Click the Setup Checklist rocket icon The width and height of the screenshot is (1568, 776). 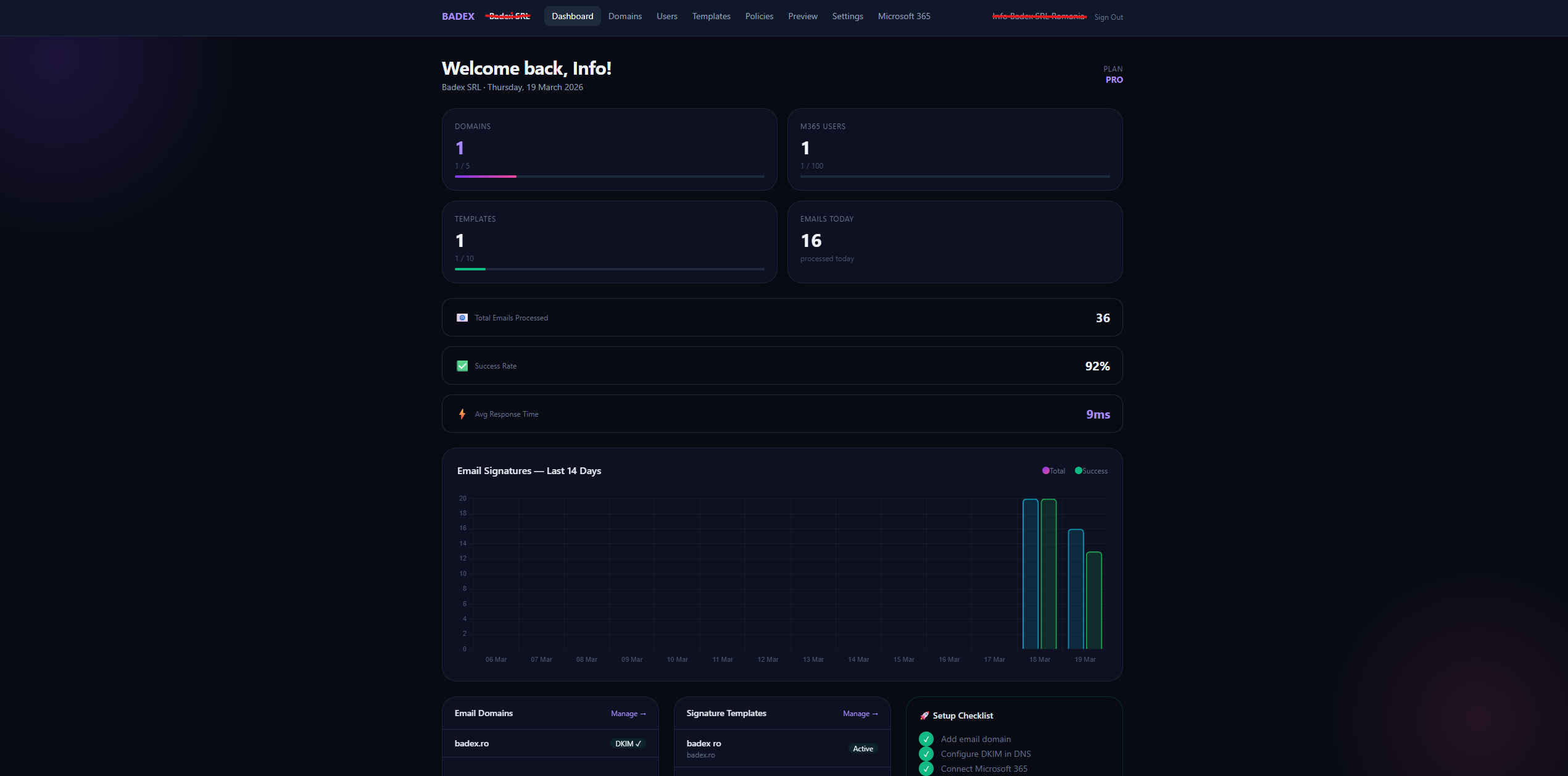[924, 716]
